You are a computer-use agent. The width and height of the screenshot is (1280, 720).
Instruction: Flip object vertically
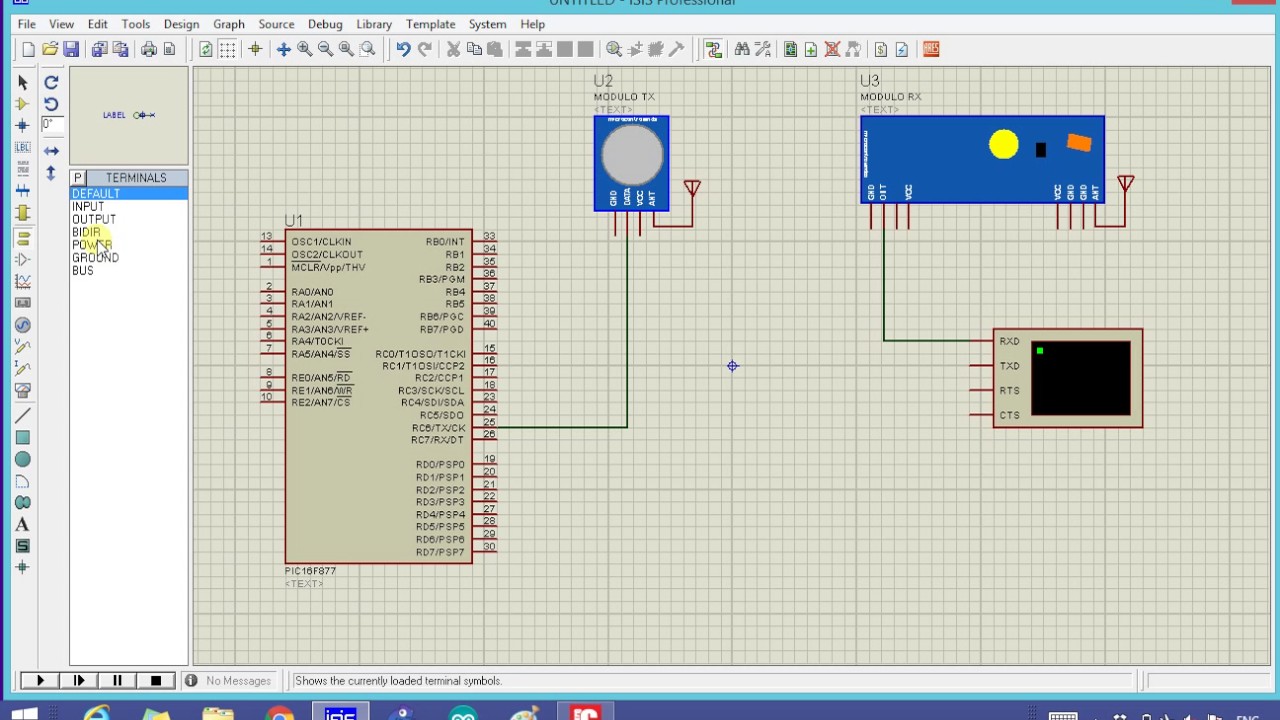click(51, 173)
